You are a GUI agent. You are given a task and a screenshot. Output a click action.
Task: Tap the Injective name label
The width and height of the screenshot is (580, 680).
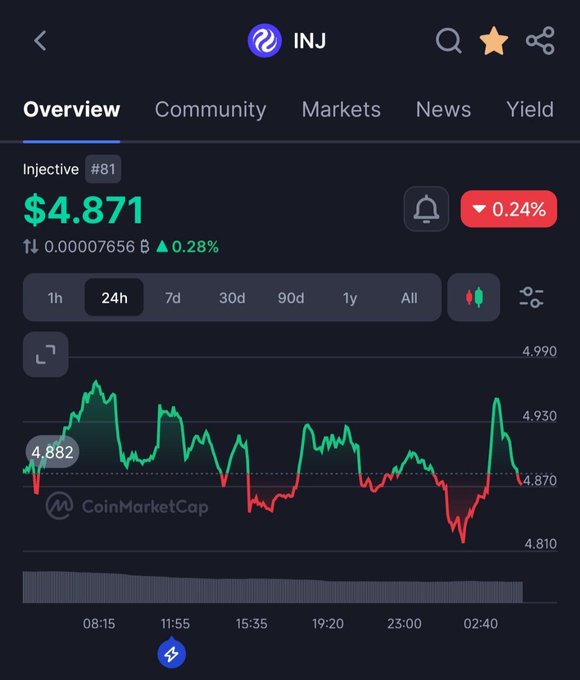(x=51, y=169)
